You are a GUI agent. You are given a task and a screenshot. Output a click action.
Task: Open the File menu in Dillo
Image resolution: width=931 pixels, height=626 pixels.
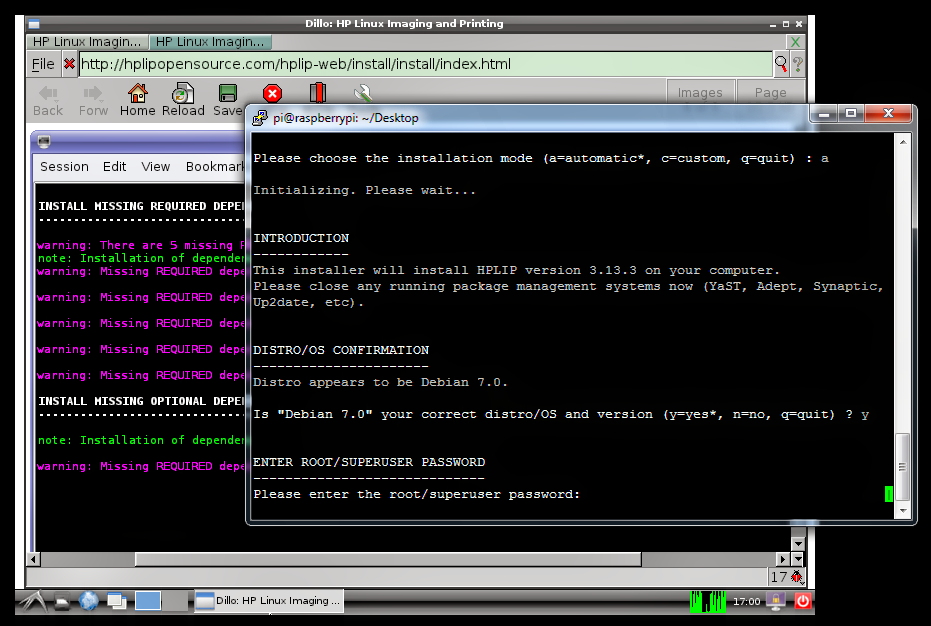pyautogui.click(x=43, y=64)
